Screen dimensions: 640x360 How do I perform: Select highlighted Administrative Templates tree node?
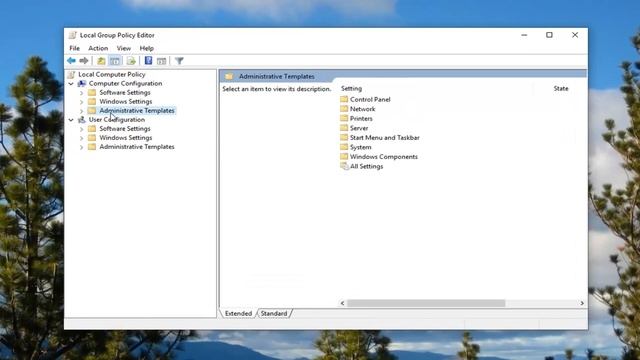pyautogui.click(x=137, y=111)
